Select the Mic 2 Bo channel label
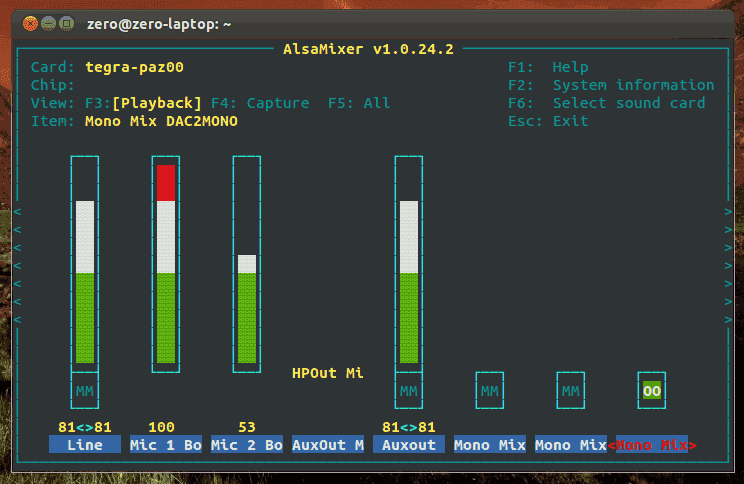 (247, 445)
